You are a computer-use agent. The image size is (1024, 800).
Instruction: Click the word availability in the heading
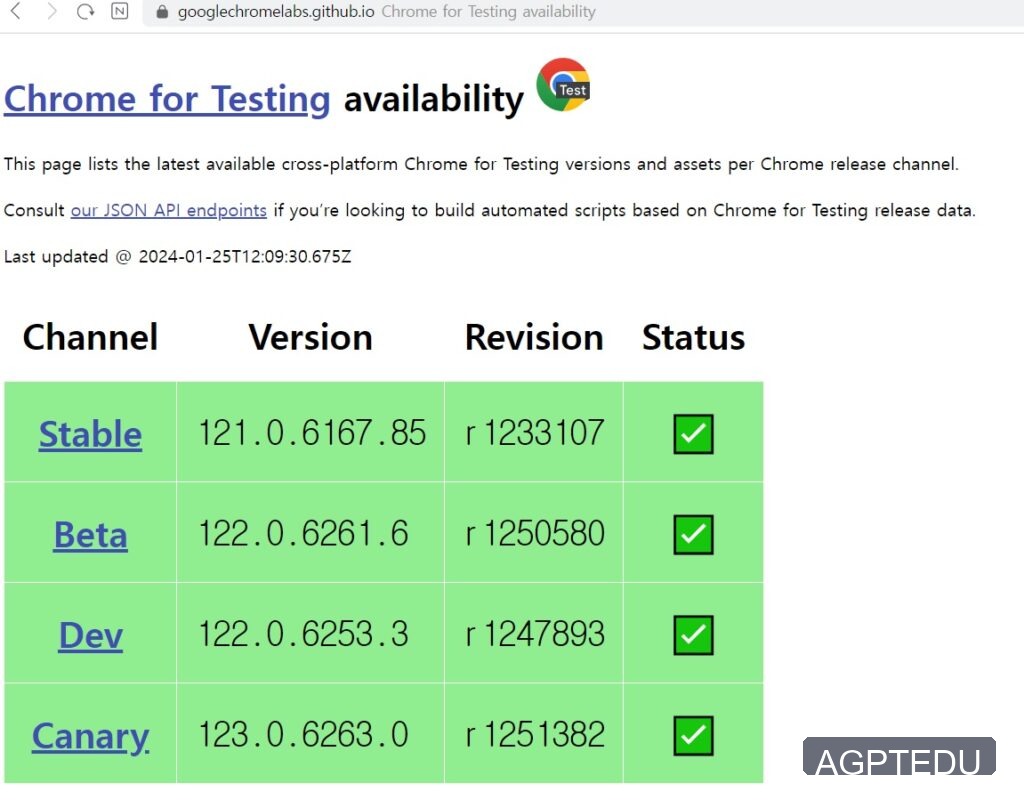tap(434, 100)
